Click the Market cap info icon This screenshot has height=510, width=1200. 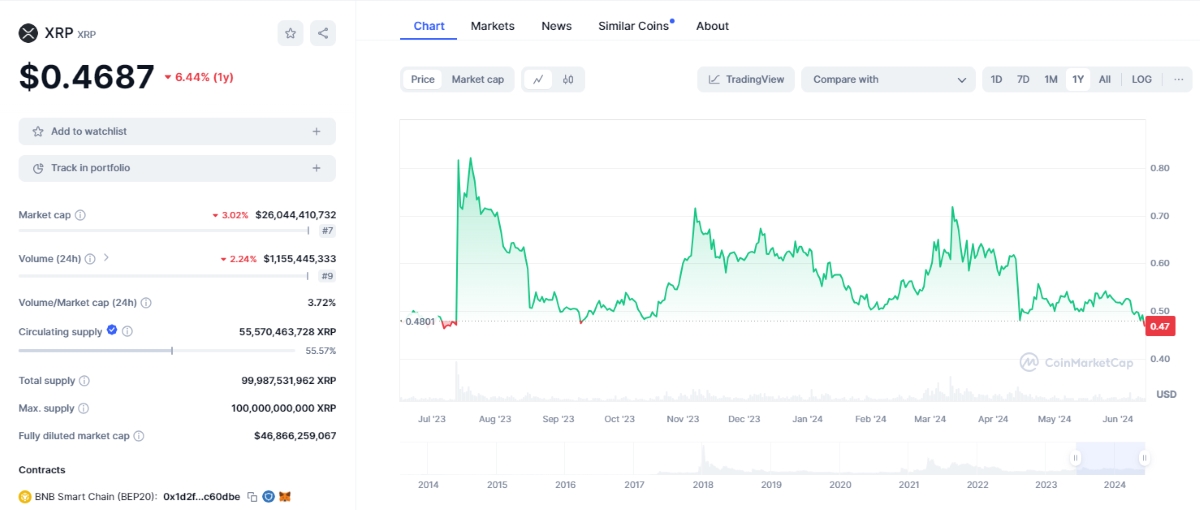point(80,215)
